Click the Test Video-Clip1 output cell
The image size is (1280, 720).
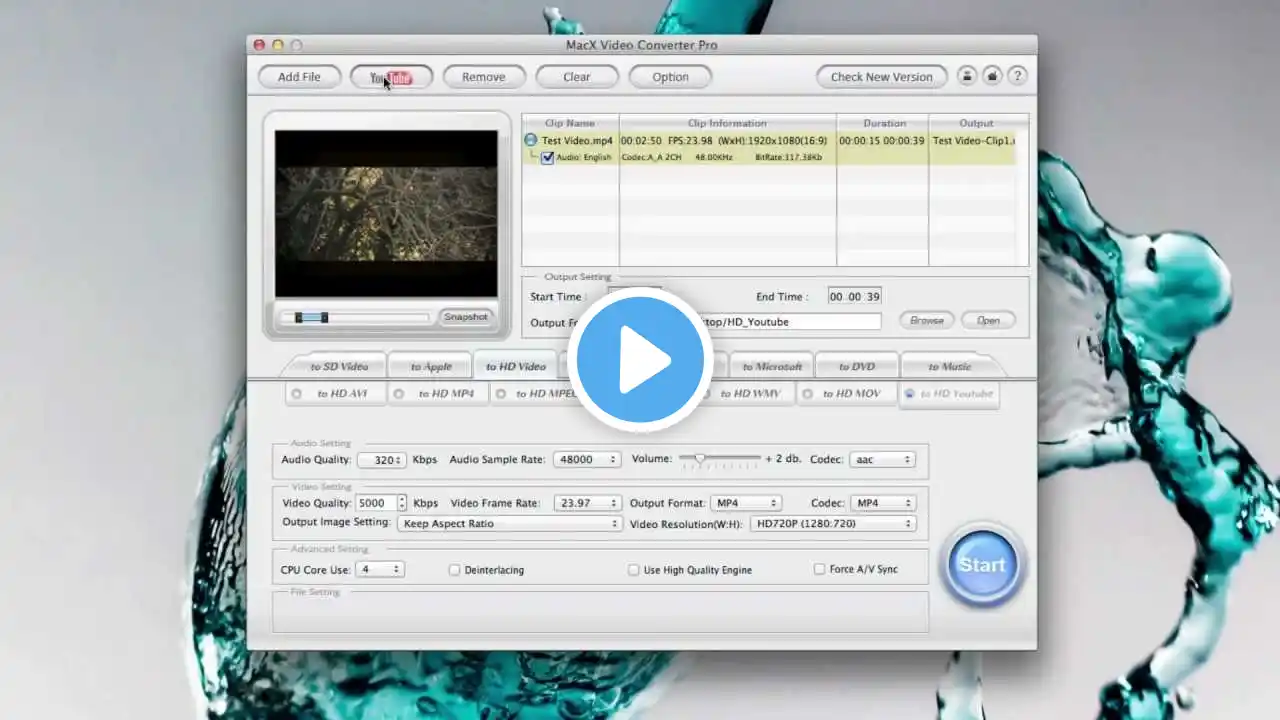(973, 141)
